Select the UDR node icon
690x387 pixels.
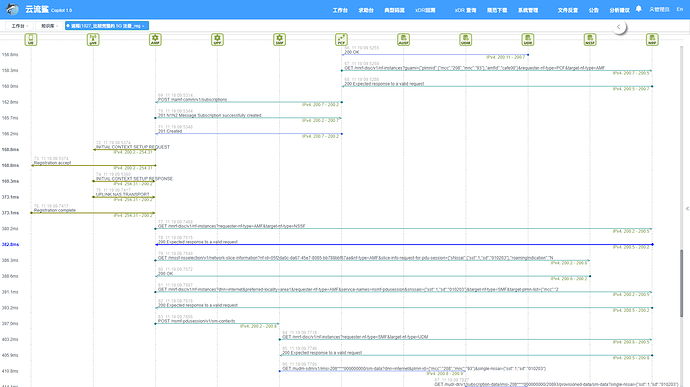[x=528, y=40]
